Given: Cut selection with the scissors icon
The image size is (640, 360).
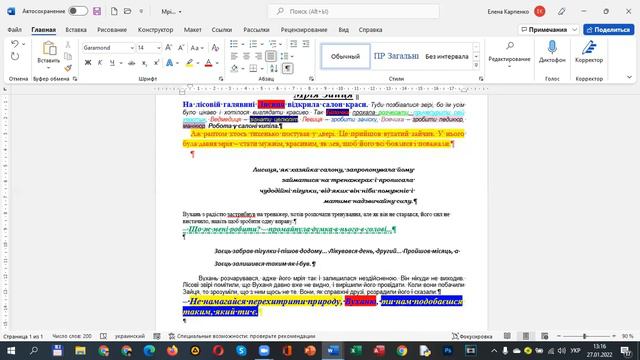Looking at the screenshot, I should point(68,44).
